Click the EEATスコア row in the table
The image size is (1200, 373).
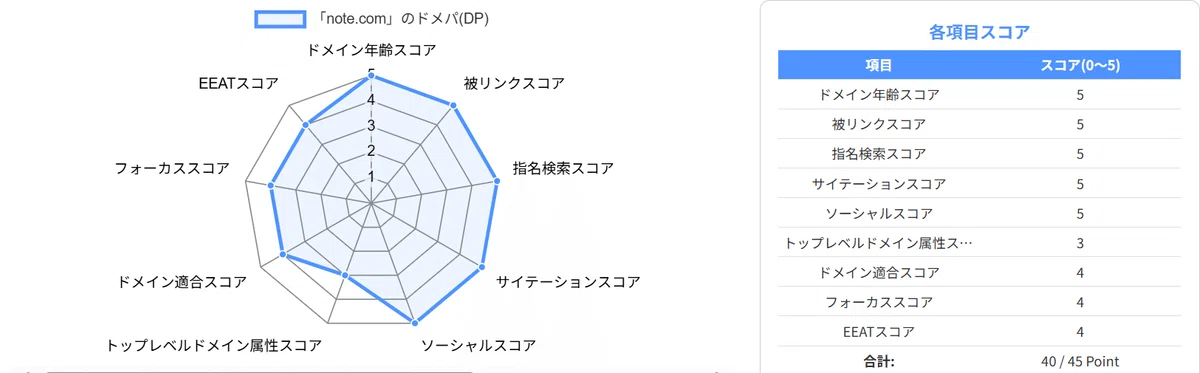click(980, 332)
